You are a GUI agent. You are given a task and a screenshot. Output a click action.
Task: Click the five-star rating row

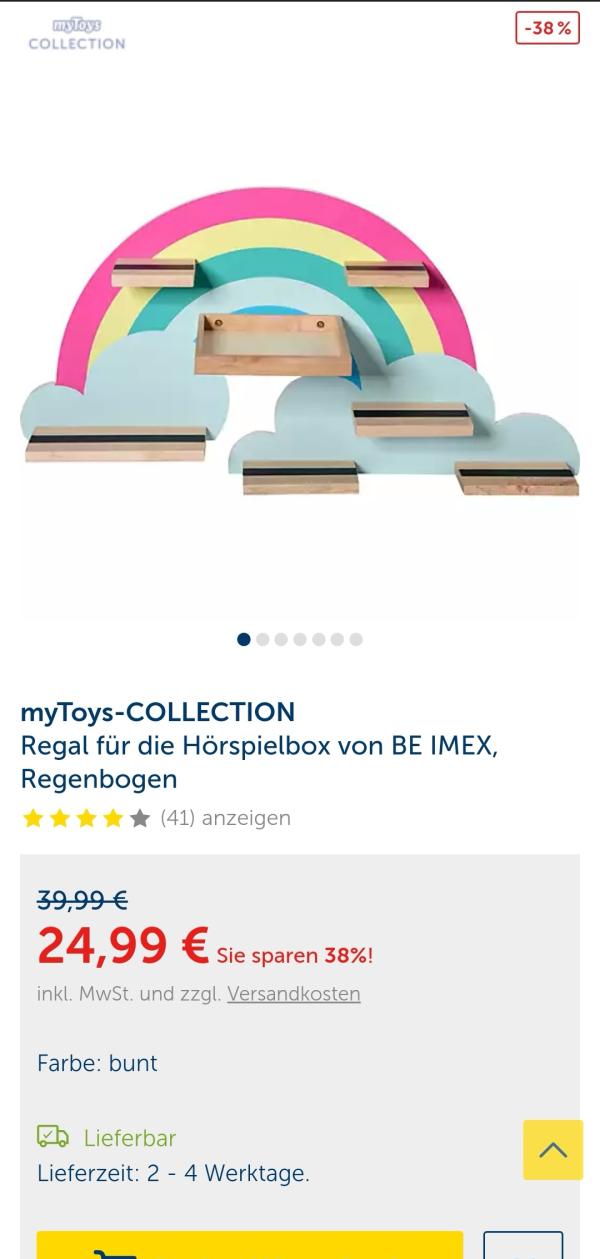[x=86, y=819]
